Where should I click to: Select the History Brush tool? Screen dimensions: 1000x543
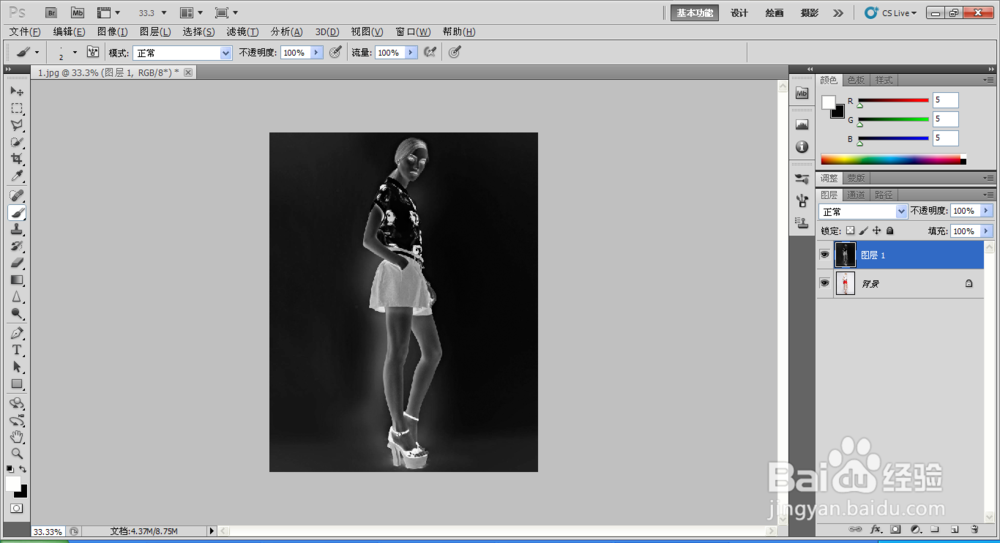click(x=17, y=246)
